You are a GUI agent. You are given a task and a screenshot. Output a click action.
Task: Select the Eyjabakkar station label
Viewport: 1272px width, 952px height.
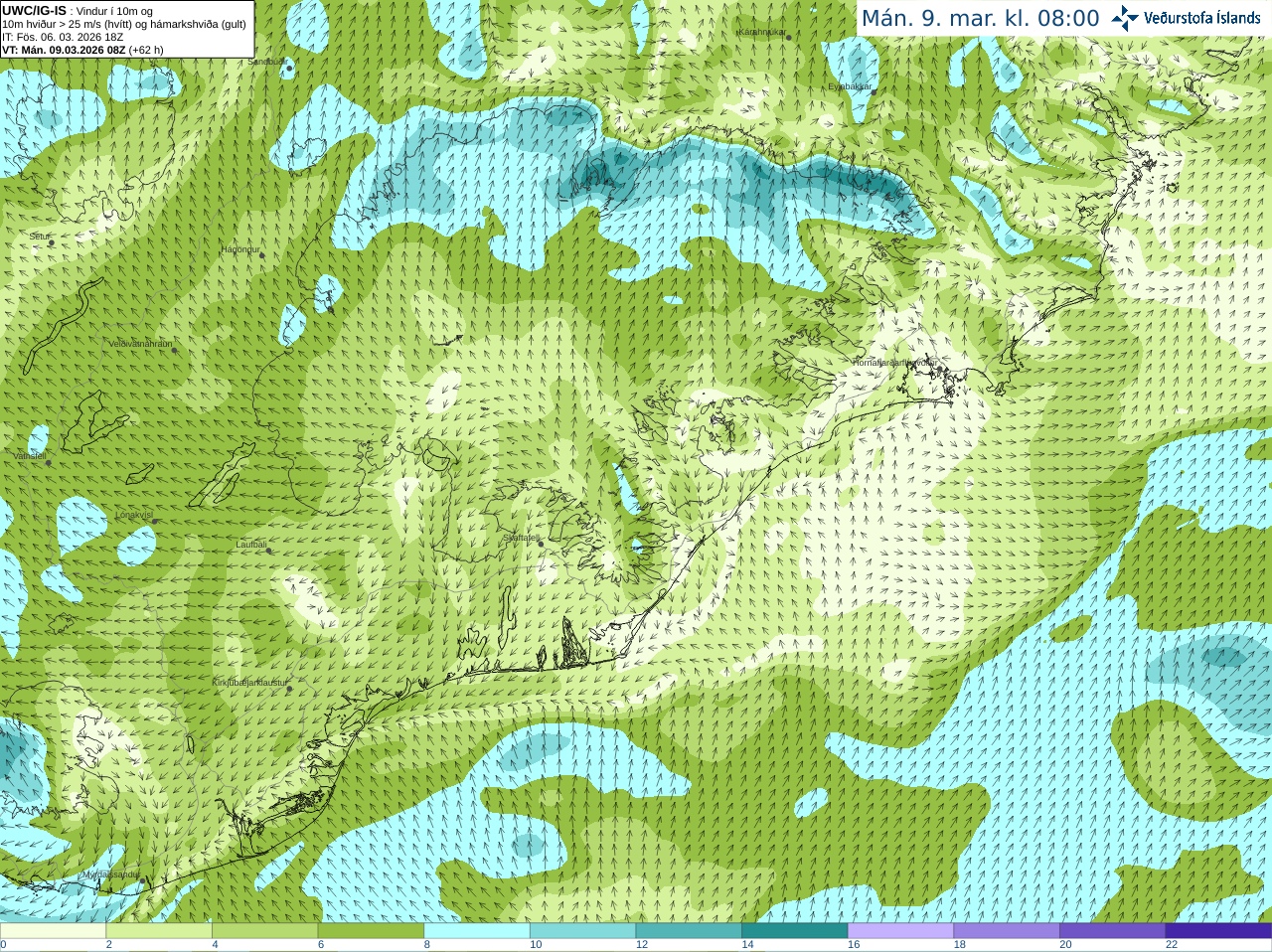(x=850, y=86)
